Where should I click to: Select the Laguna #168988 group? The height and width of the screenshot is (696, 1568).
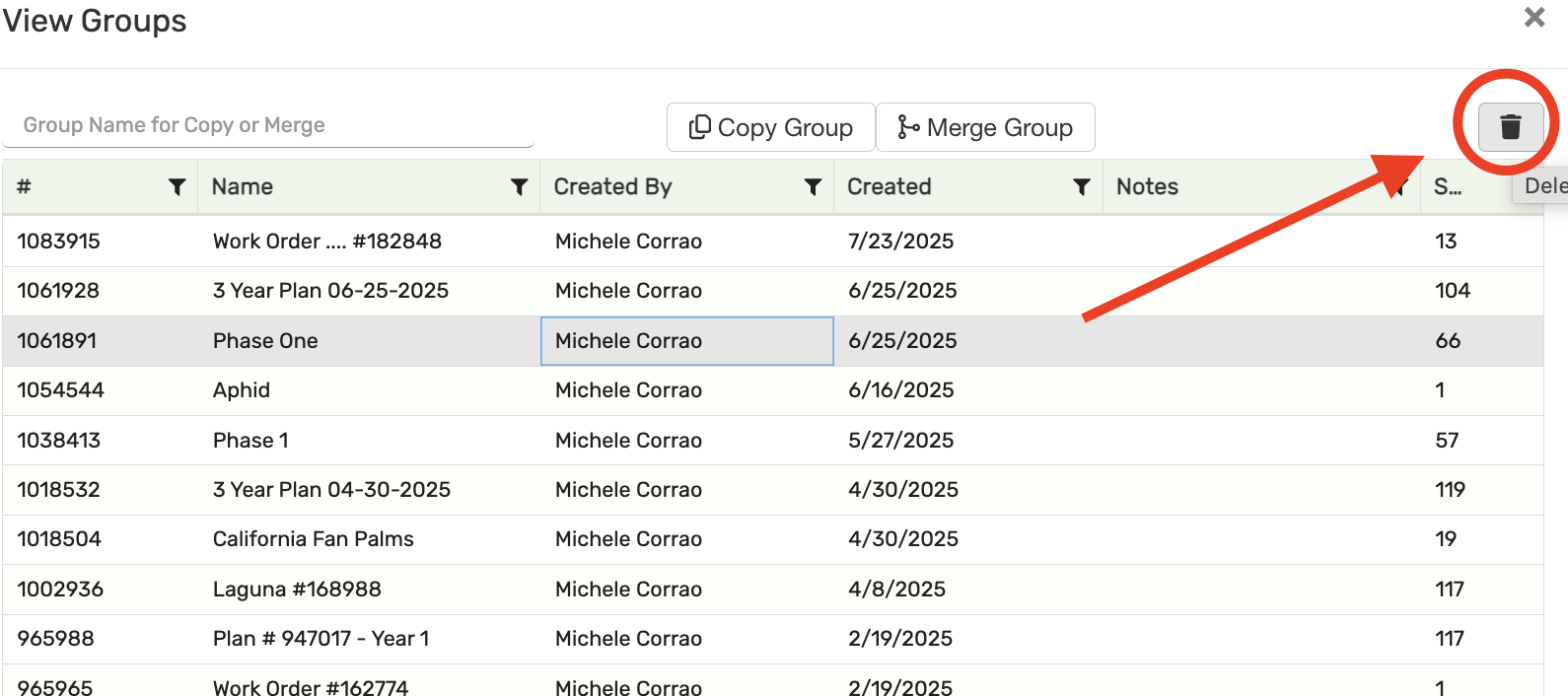pyautogui.click(x=297, y=590)
